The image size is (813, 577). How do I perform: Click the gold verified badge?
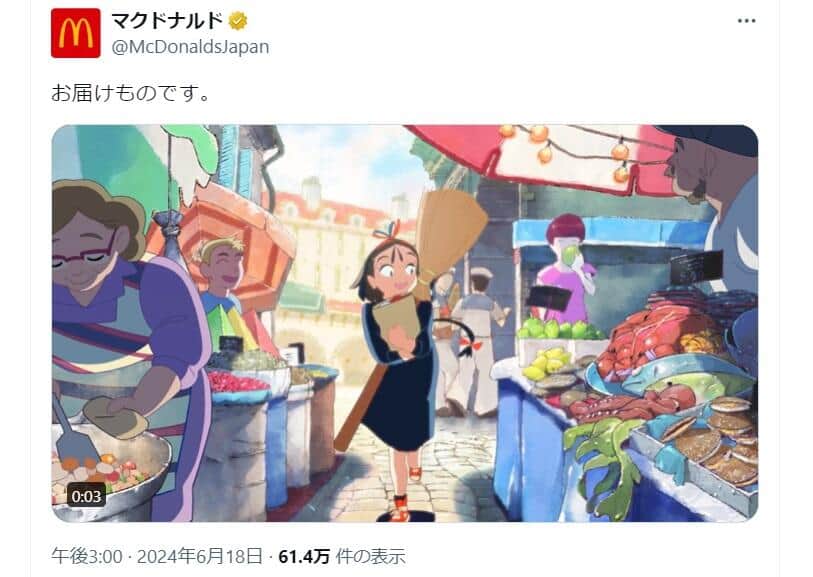click(x=238, y=21)
